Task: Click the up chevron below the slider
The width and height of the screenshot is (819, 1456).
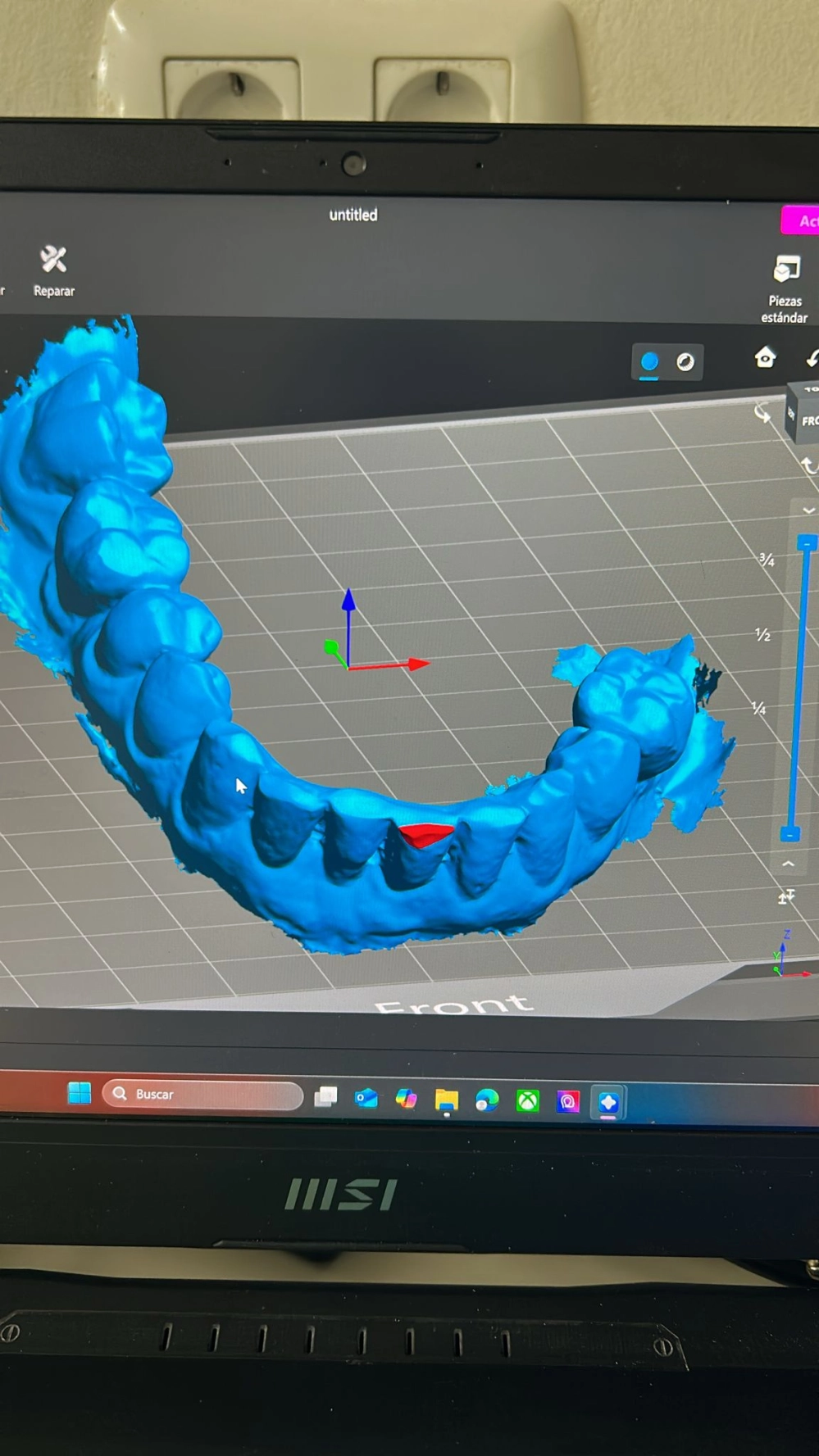Action: (x=788, y=864)
